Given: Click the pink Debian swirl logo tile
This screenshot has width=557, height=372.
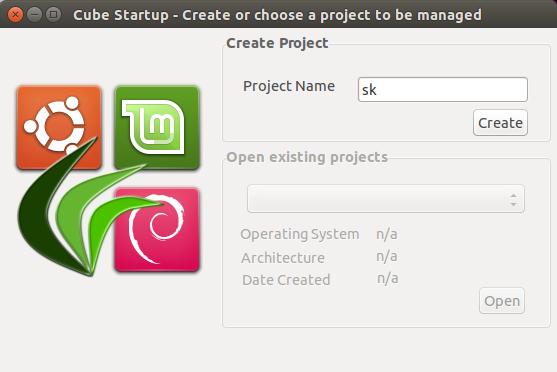Looking at the screenshot, I should click(157, 230).
